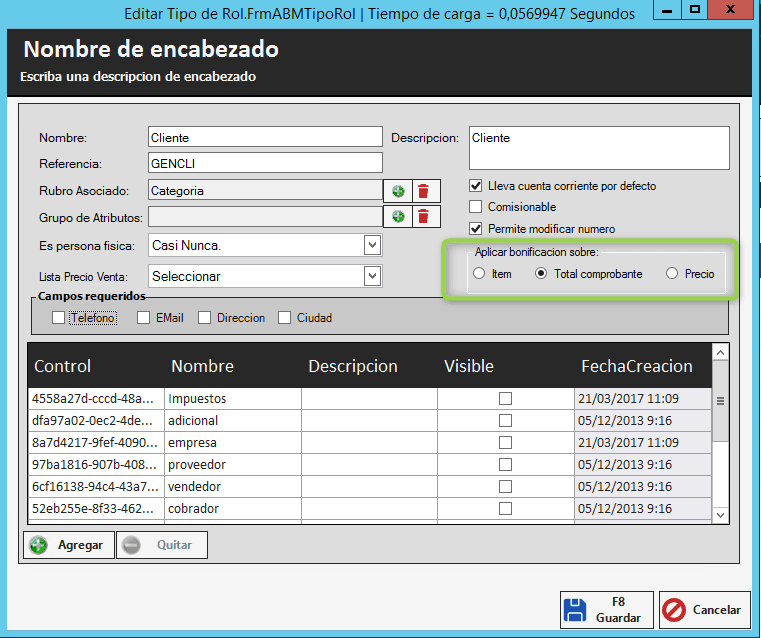Open the Es persona fisica dropdown

coord(372,245)
